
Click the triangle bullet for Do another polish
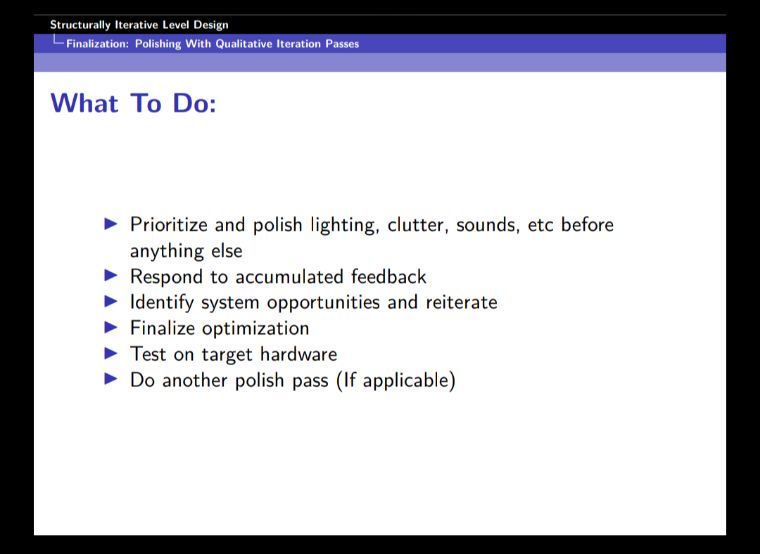(111, 380)
